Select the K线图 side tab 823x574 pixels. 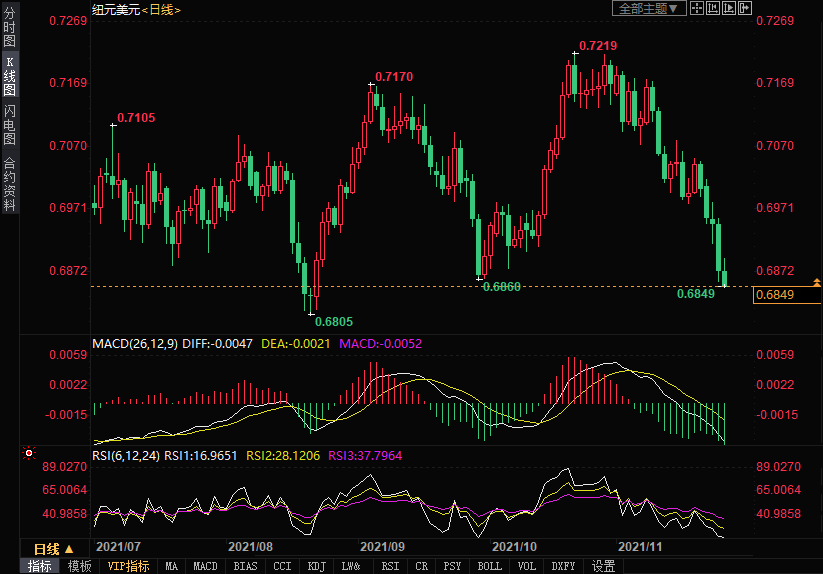point(9,76)
